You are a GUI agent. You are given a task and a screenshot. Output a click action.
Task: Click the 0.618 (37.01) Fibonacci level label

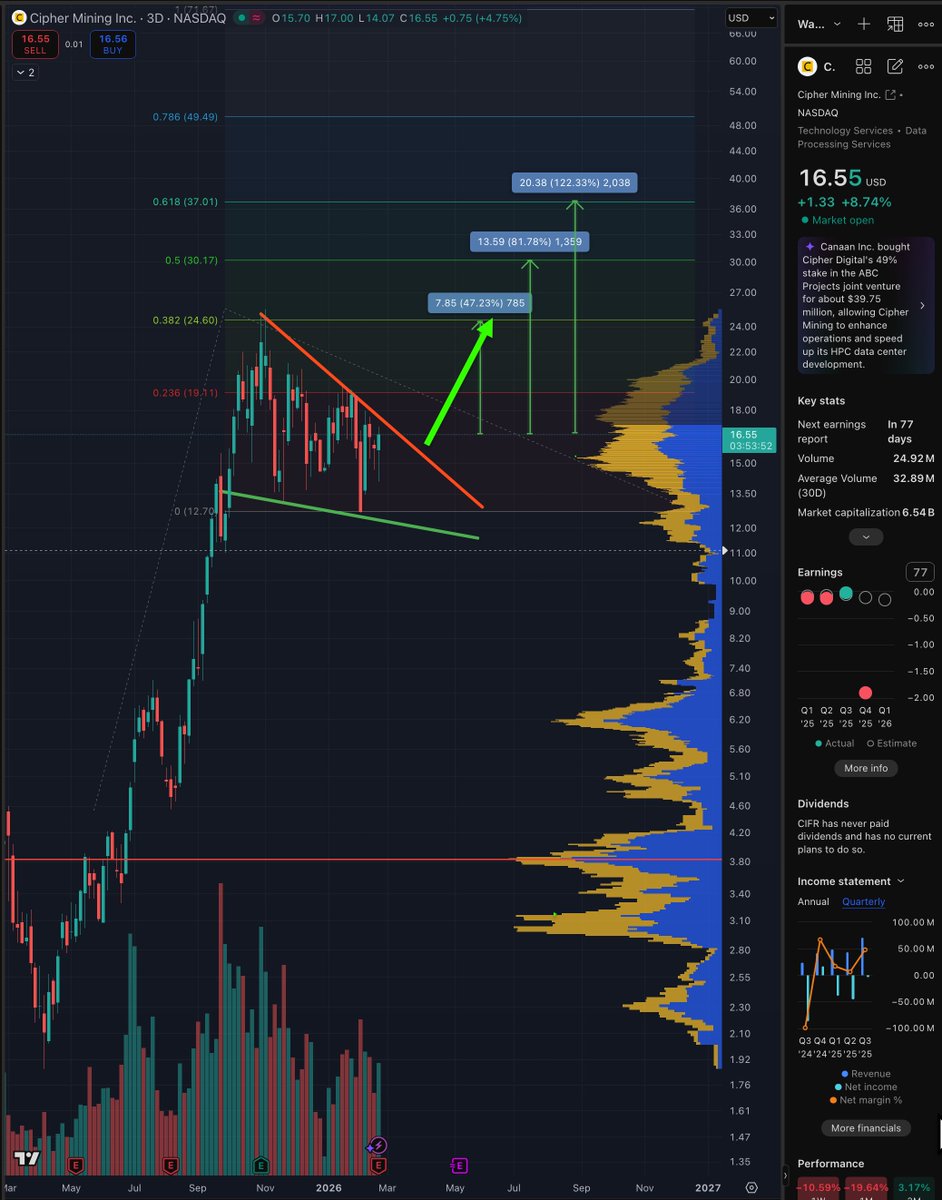tap(185, 201)
